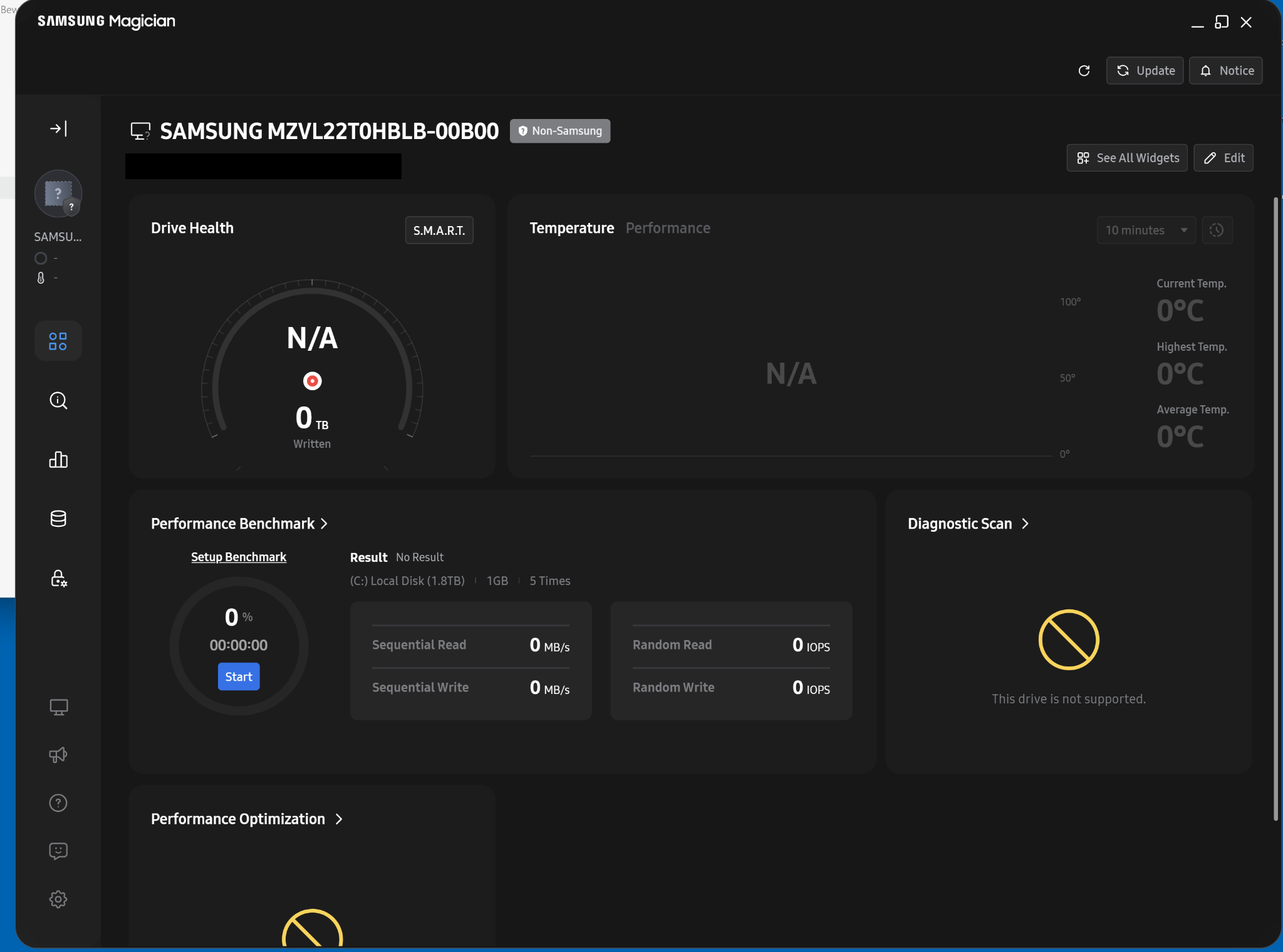Screen dimensions: 1283x952
Task: Click the (C:) Local Disk (1.8TB) text
Action: [407, 581]
